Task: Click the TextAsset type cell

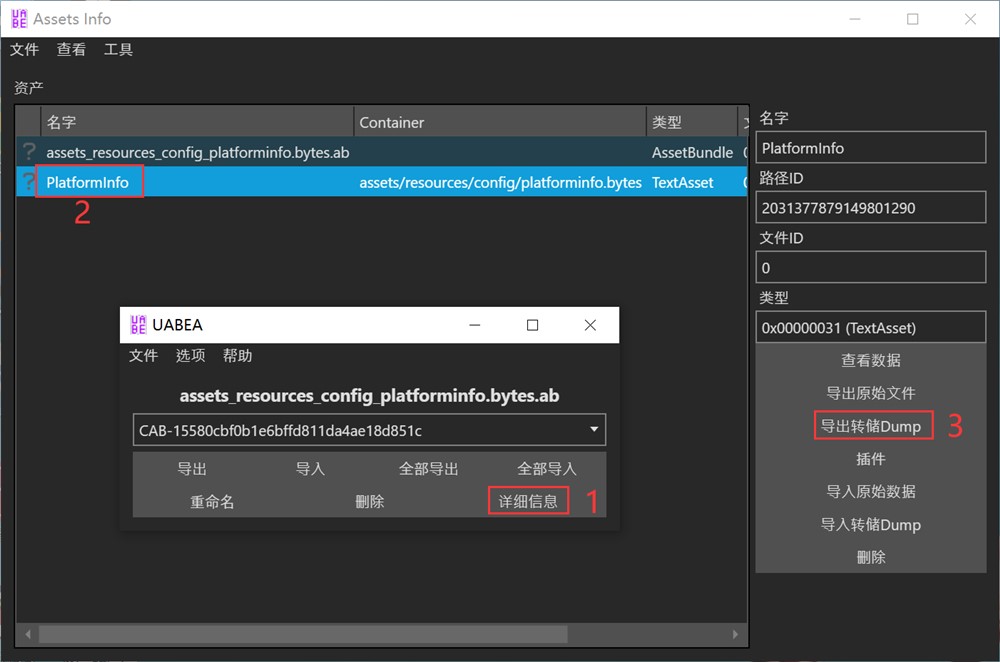Action: pyautogui.click(x=682, y=182)
